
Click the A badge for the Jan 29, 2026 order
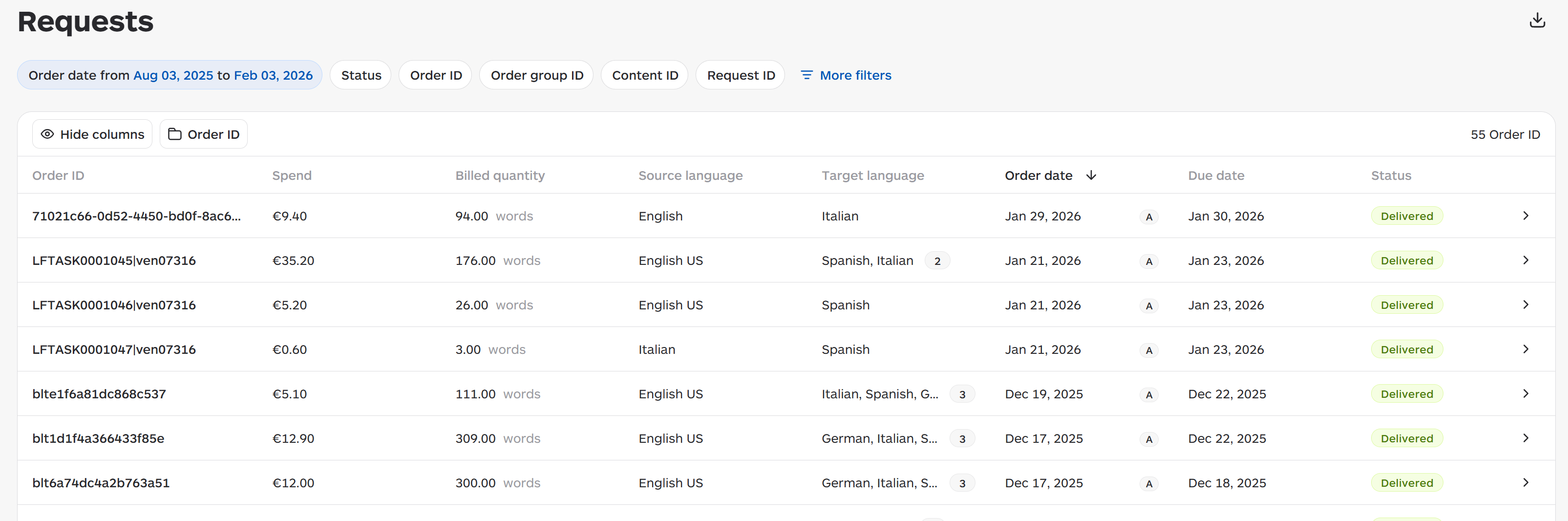coord(1148,217)
